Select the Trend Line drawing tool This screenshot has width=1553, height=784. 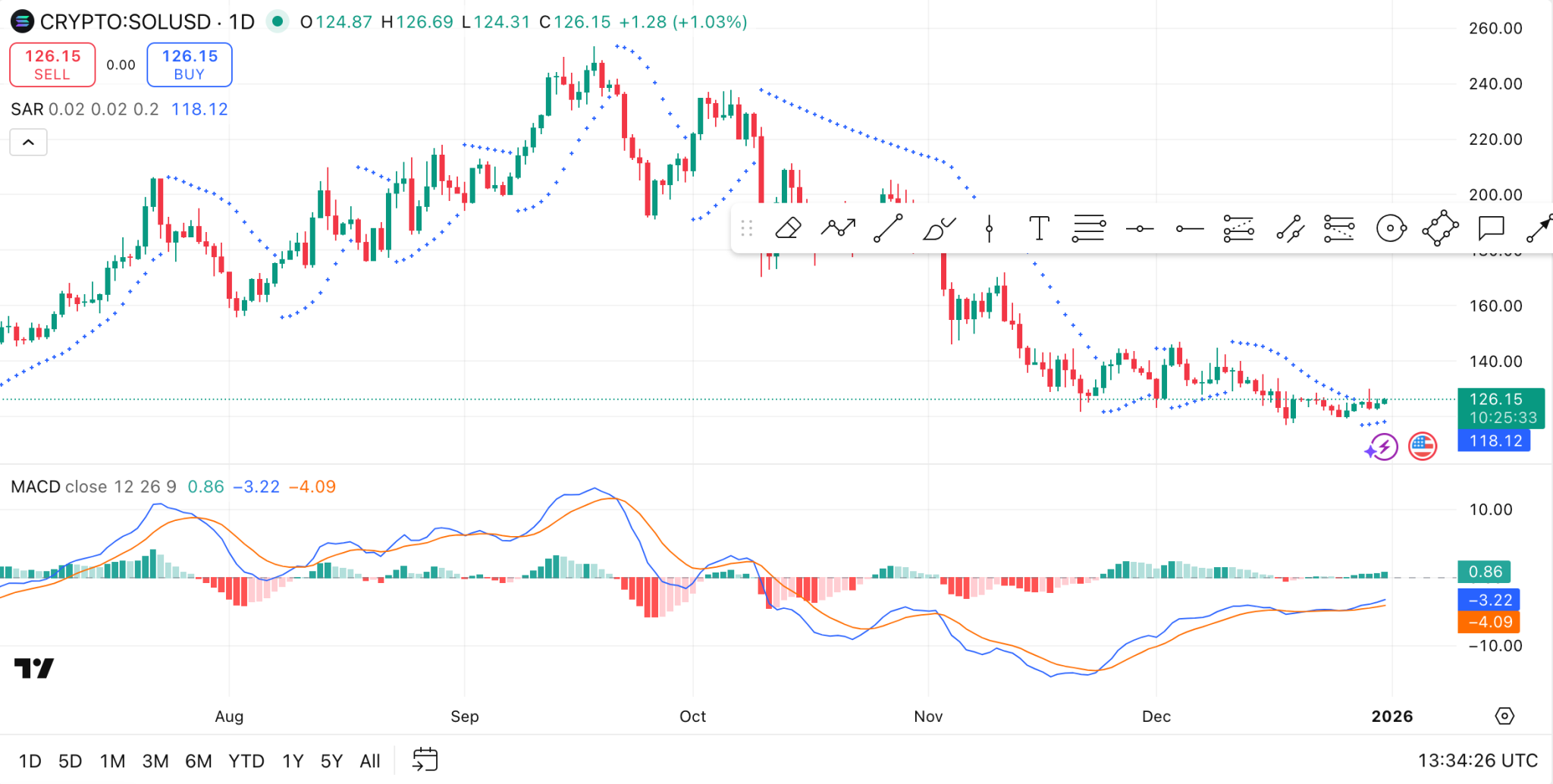tap(888, 228)
